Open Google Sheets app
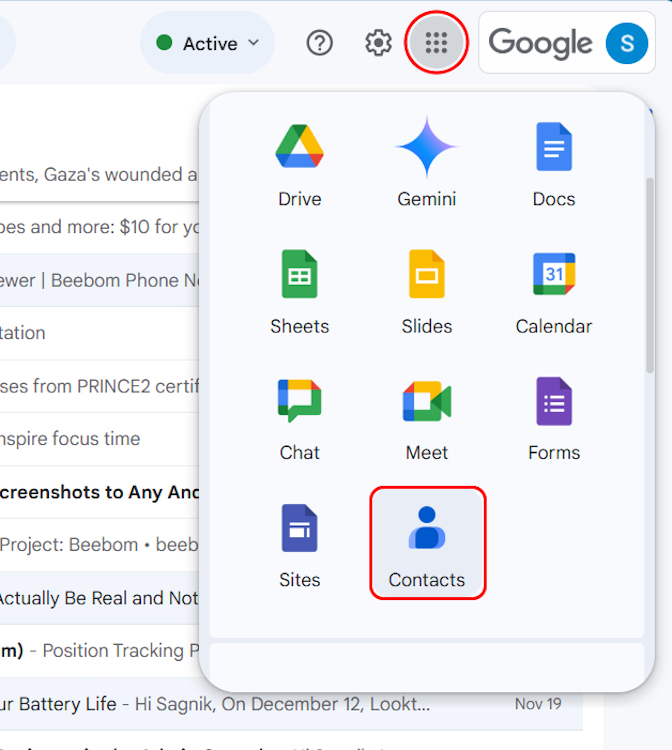This screenshot has height=750, width=672. coord(299,291)
